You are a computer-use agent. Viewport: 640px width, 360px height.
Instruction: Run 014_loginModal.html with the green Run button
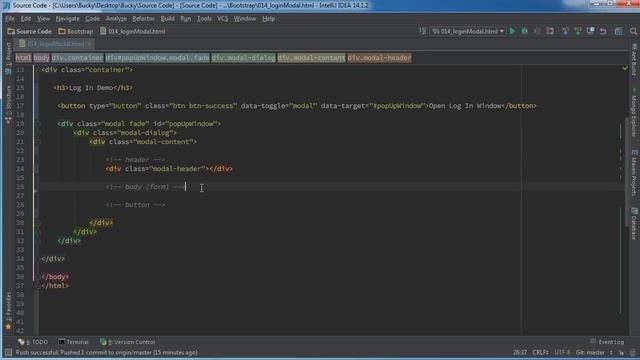(x=512, y=31)
